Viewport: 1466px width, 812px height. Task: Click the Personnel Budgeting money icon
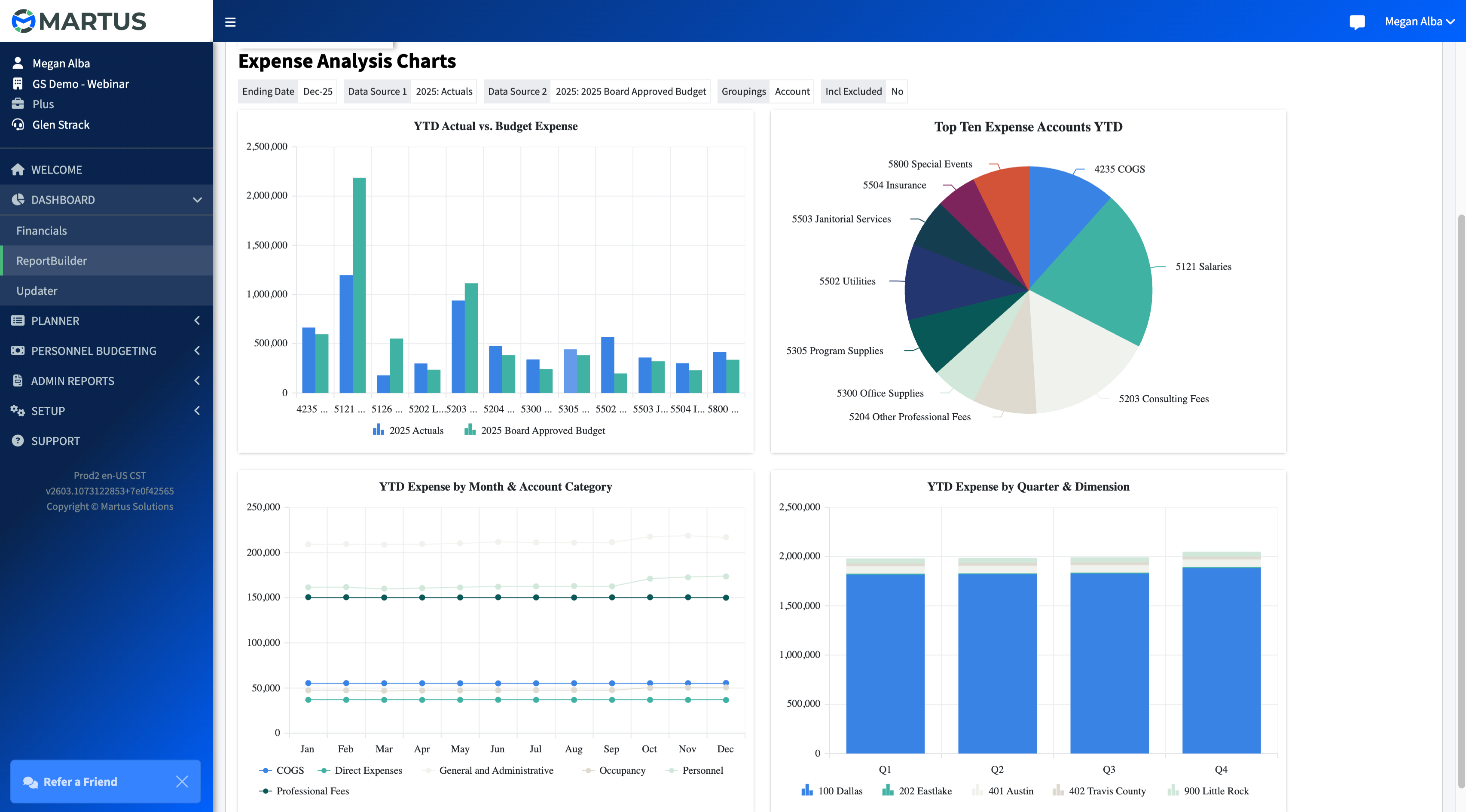pyautogui.click(x=18, y=351)
